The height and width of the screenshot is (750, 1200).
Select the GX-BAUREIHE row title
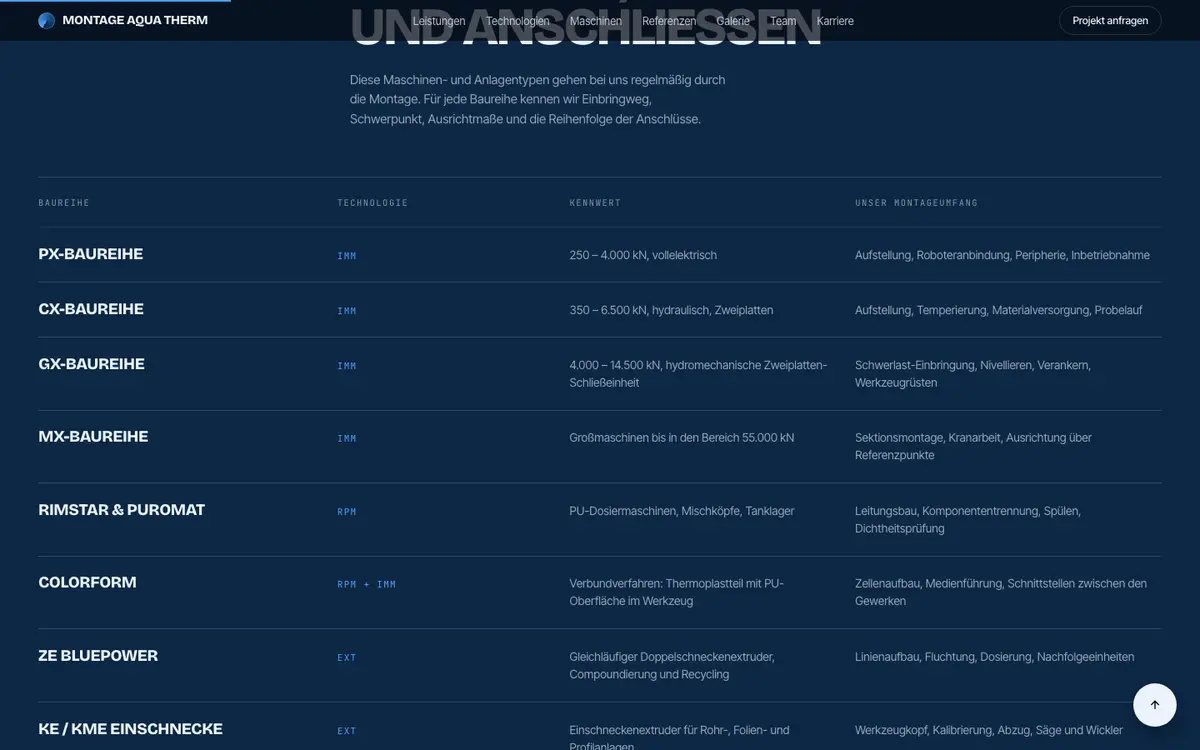[x=92, y=364]
